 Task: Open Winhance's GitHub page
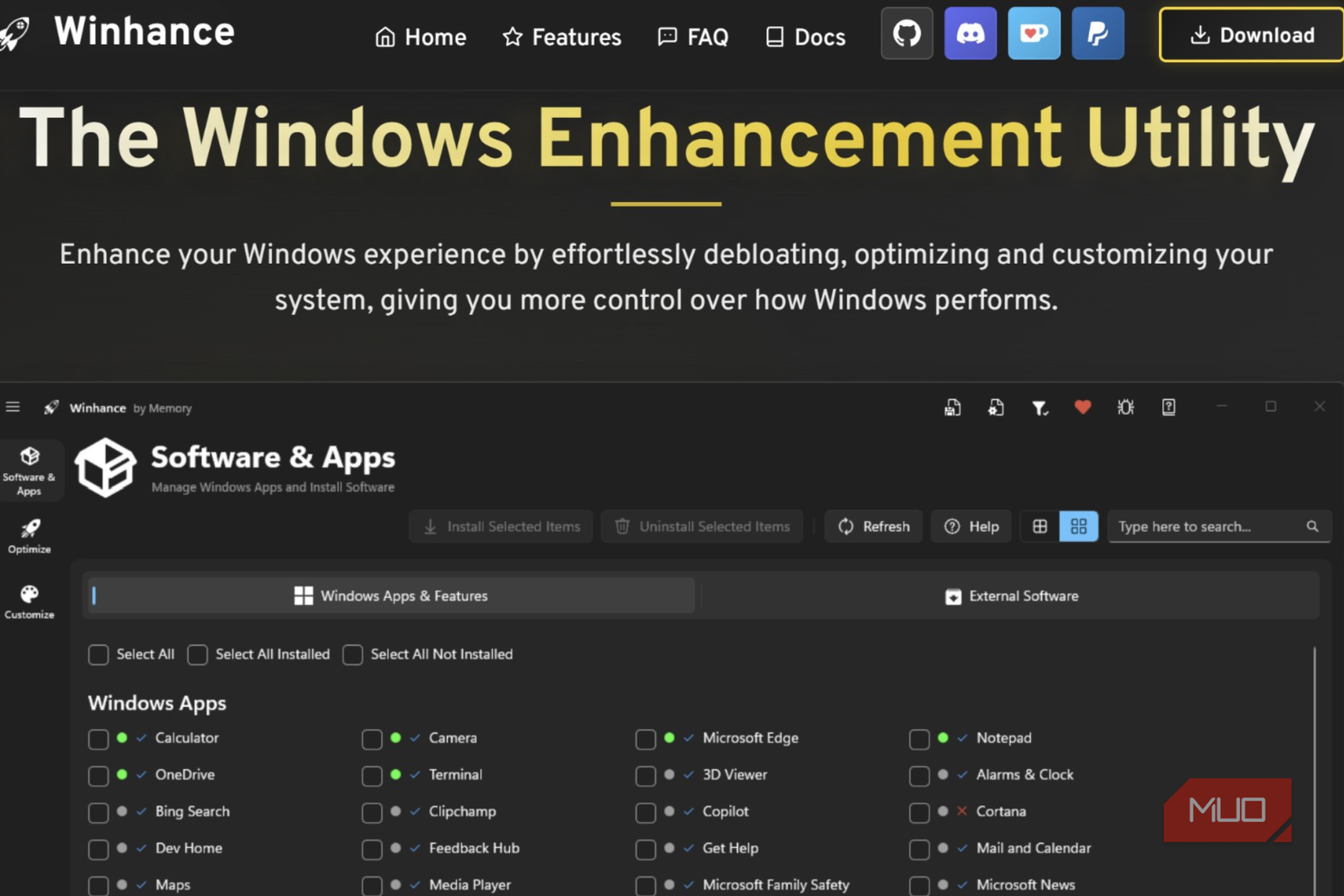[x=907, y=33]
